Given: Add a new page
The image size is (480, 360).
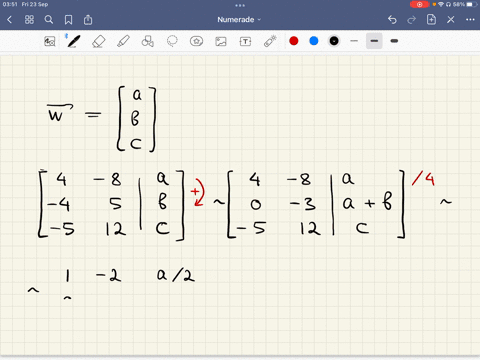Looking at the screenshot, I should point(431,19).
